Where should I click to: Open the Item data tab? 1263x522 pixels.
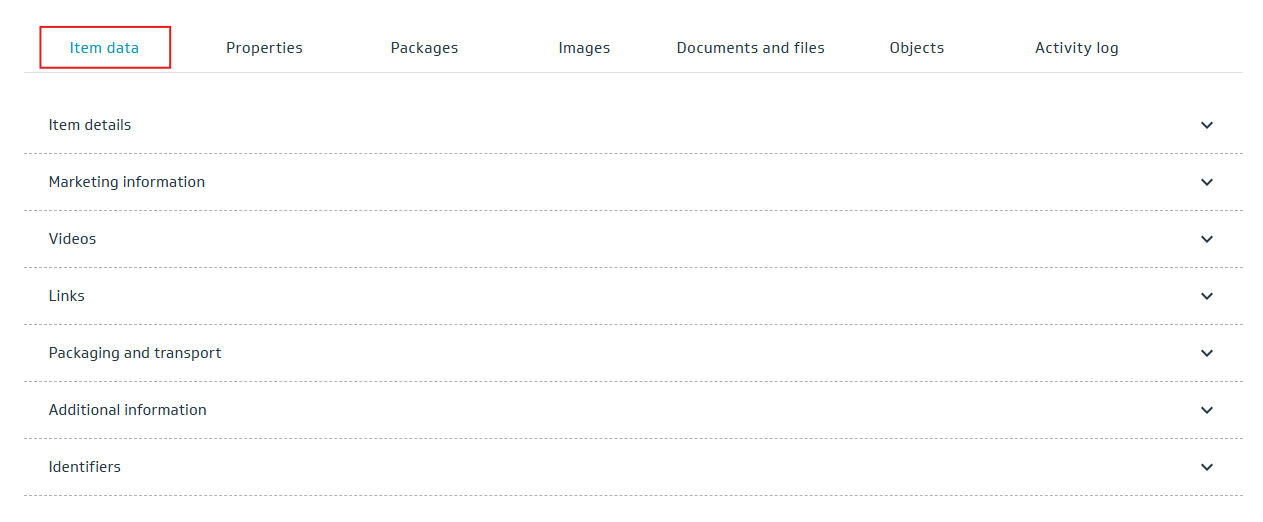[x=104, y=48]
